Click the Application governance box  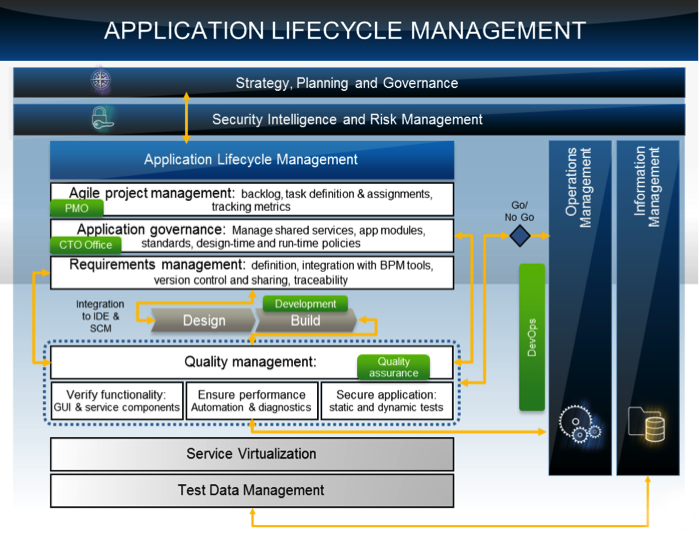click(252, 236)
